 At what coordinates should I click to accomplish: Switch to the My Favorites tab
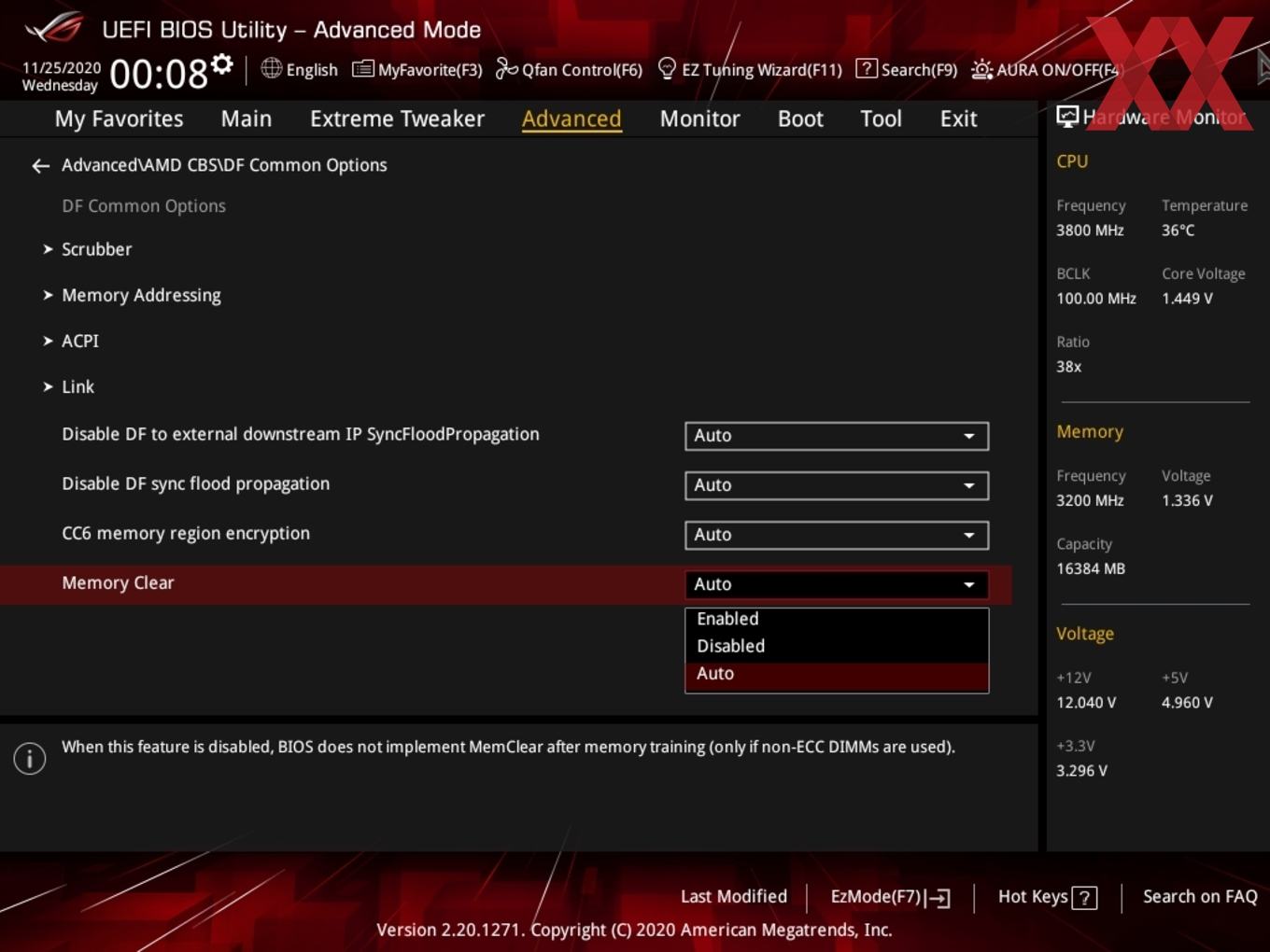119,119
